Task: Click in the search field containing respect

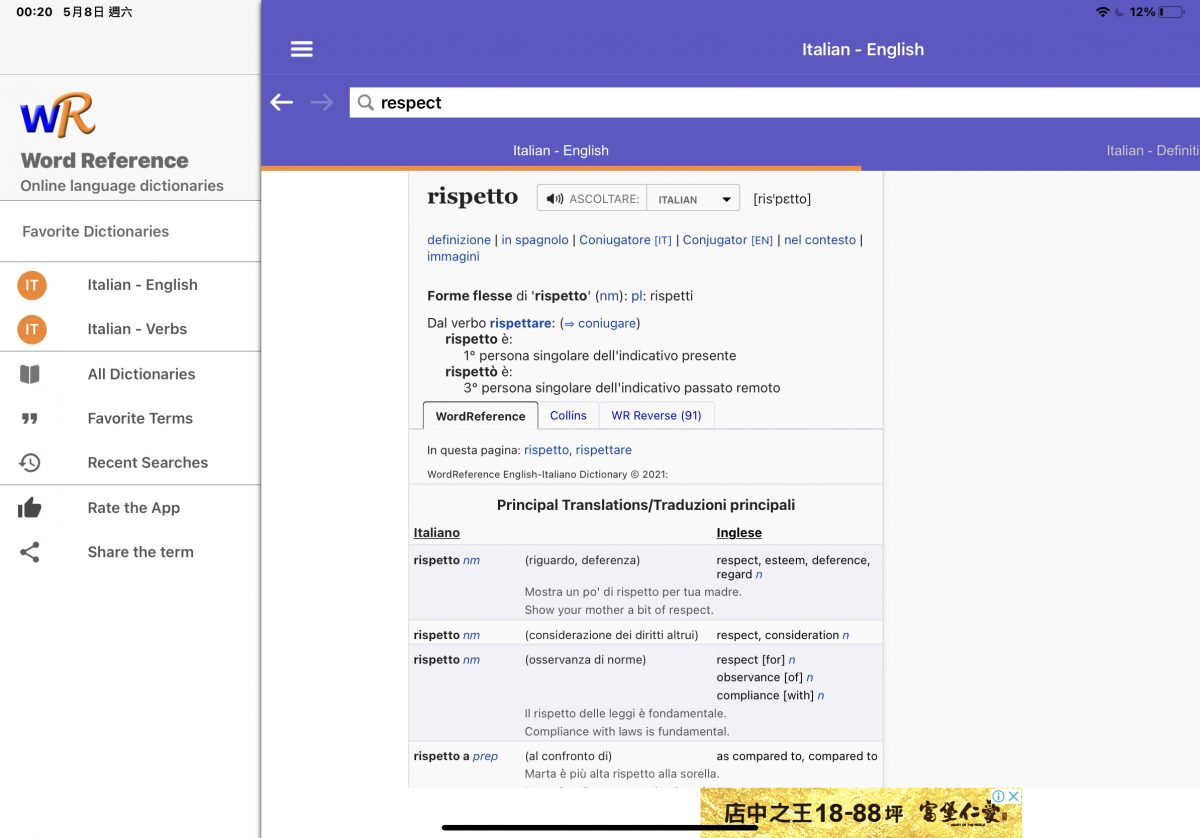Action: [x=774, y=102]
